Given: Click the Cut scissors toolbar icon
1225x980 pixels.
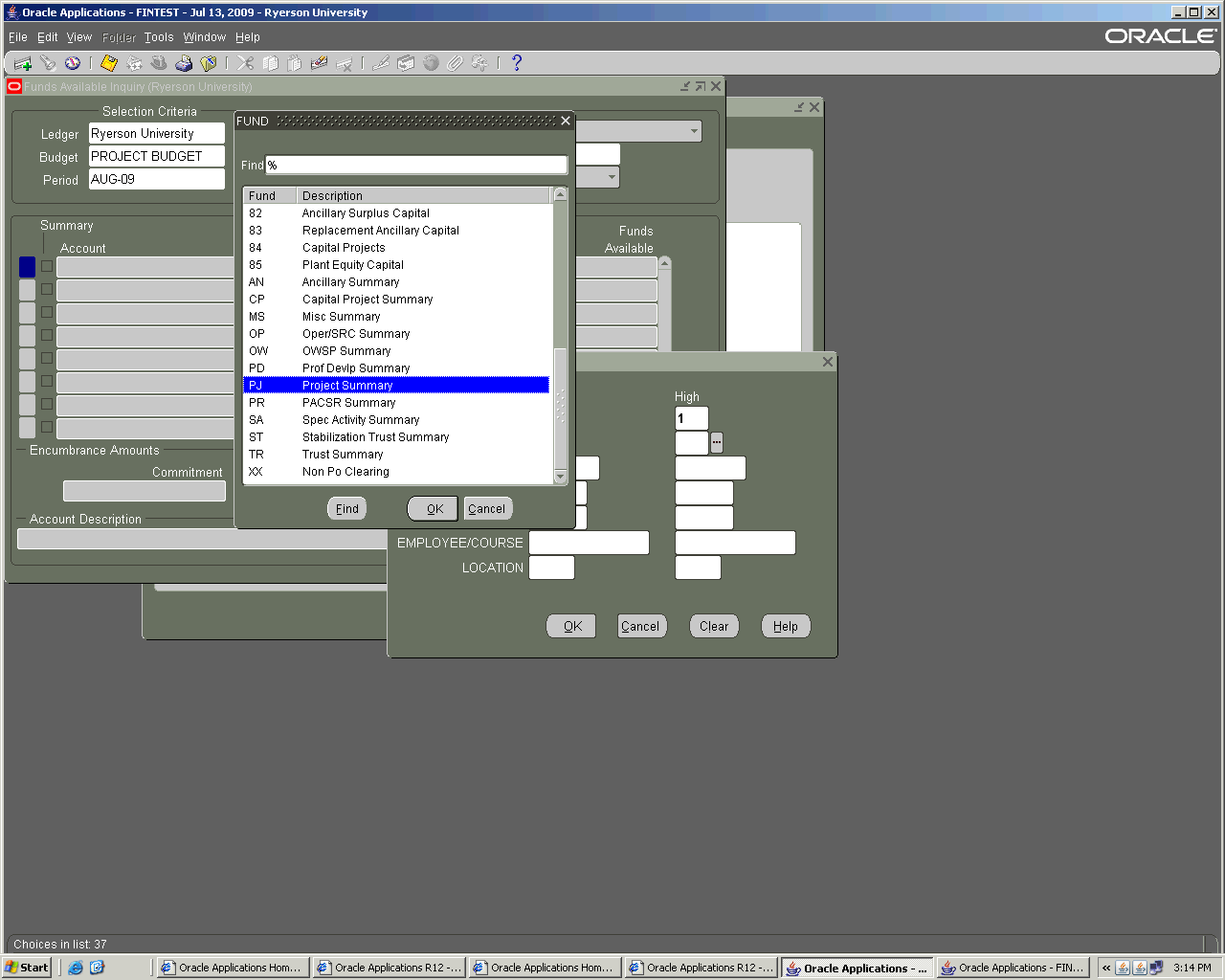Looking at the screenshot, I should [246, 63].
